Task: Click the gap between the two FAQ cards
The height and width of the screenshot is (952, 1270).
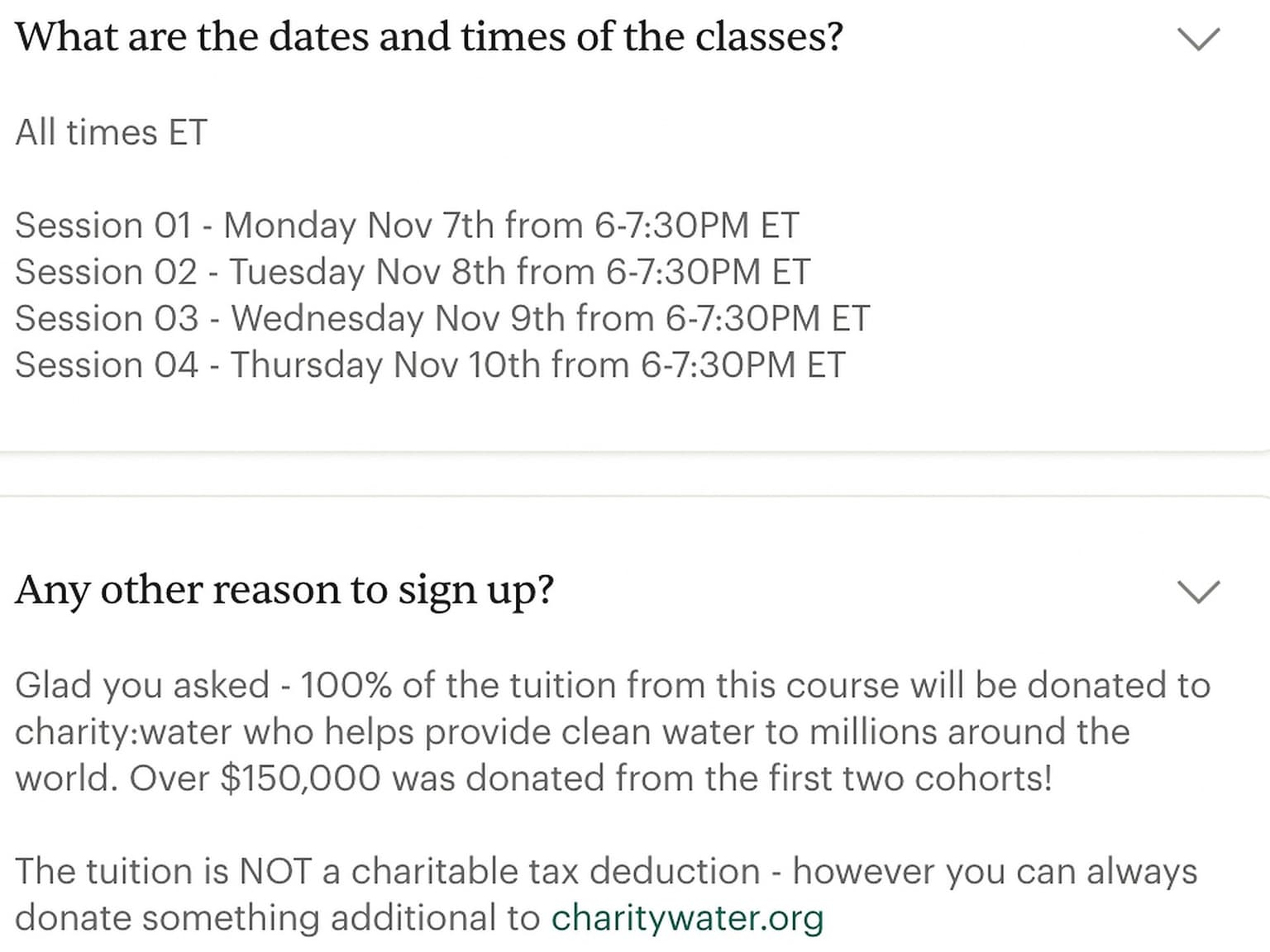Action: (635, 474)
